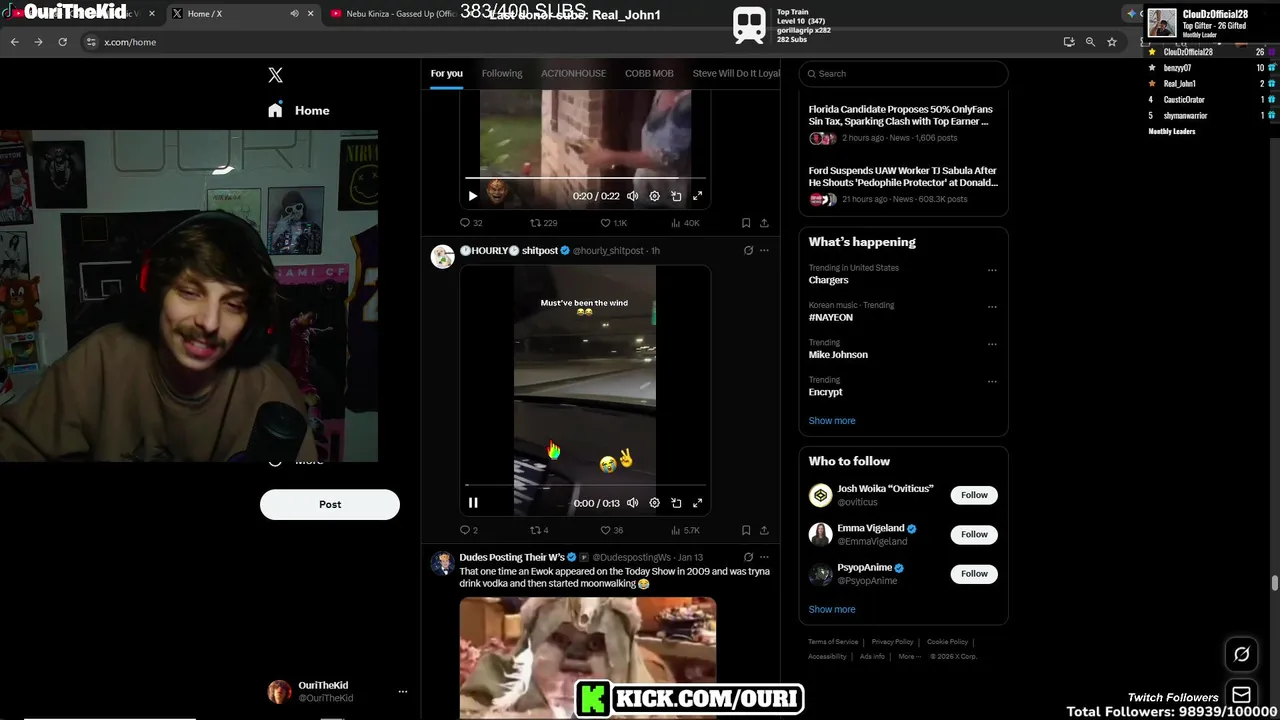
Task: Open Grok icon on HOURLY shitpost post
Action: [x=748, y=250]
